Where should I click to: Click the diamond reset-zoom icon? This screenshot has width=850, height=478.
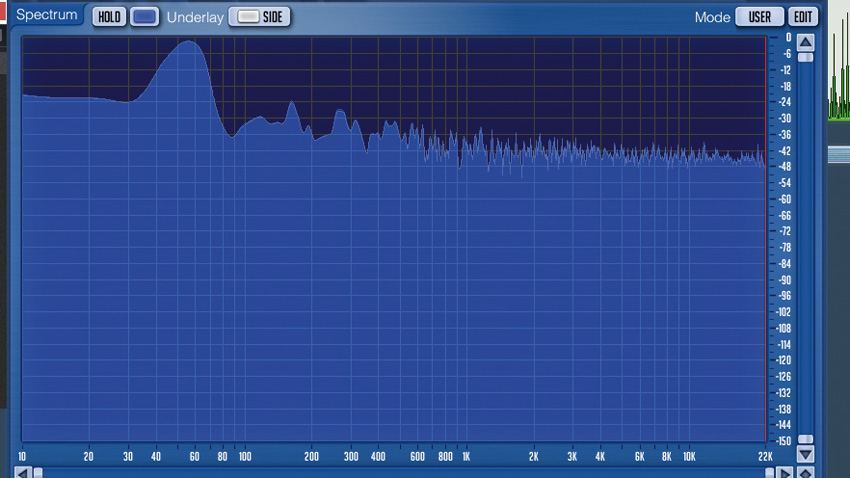pos(806,473)
